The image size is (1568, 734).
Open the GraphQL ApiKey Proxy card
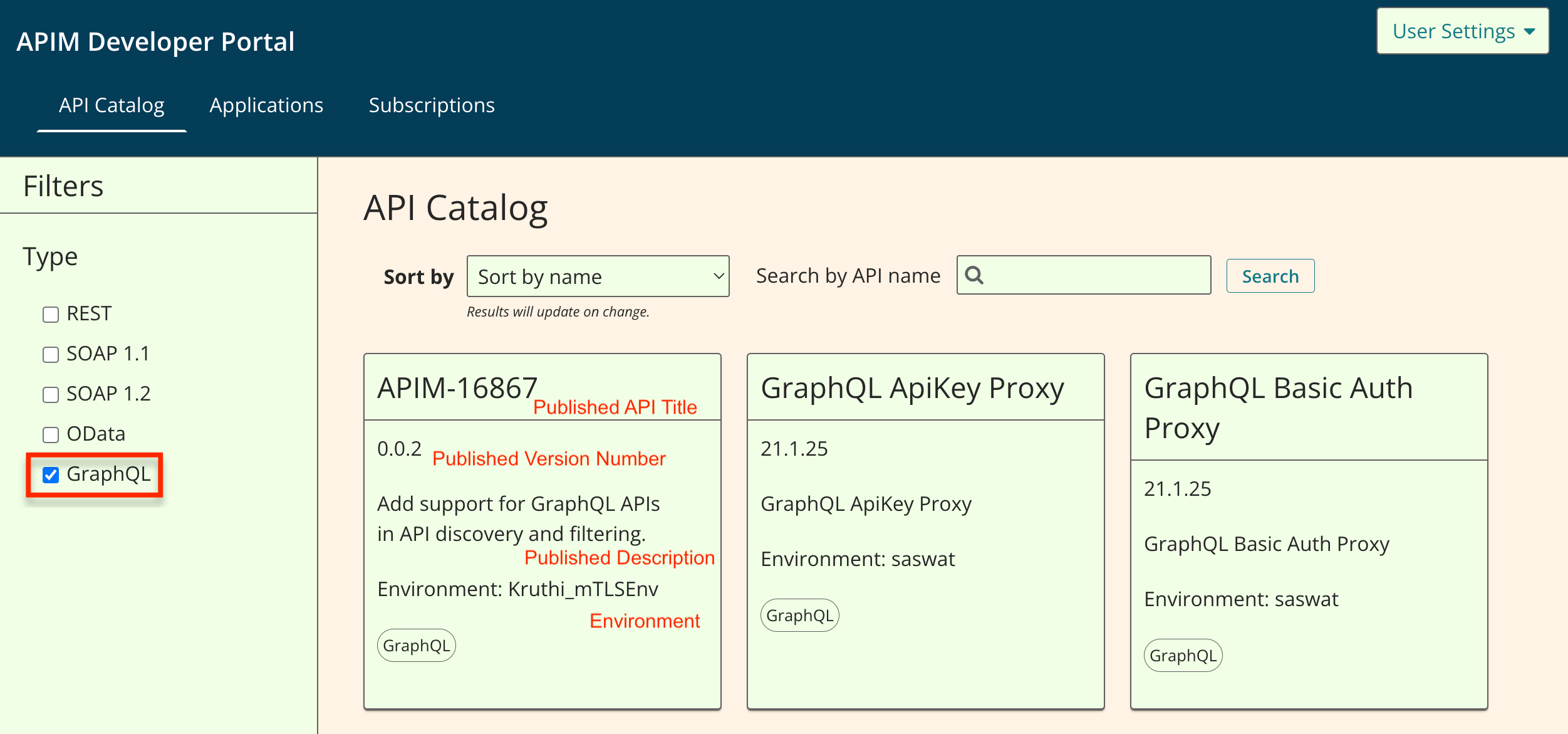click(912, 387)
